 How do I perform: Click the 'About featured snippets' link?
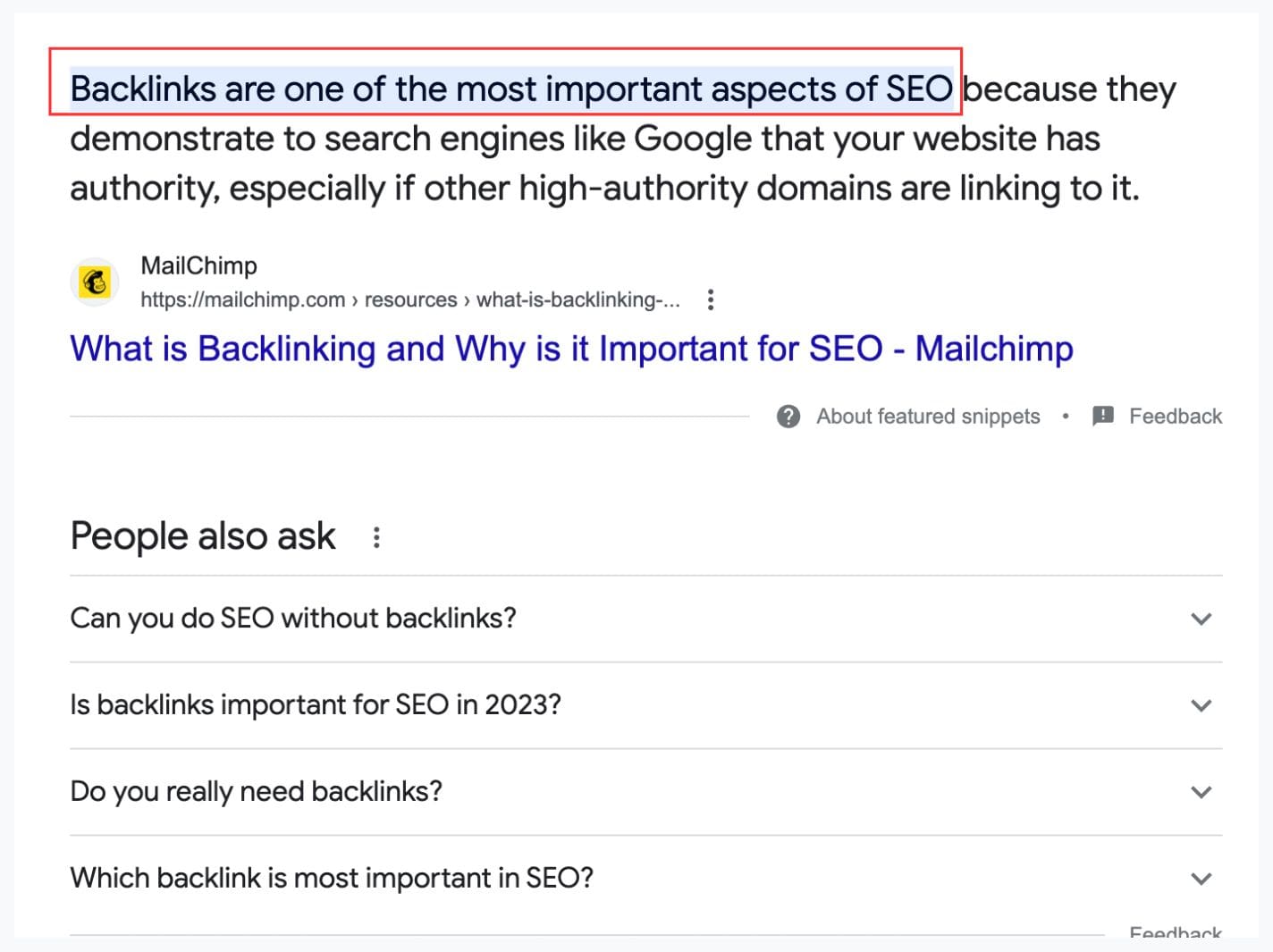point(927,417)
